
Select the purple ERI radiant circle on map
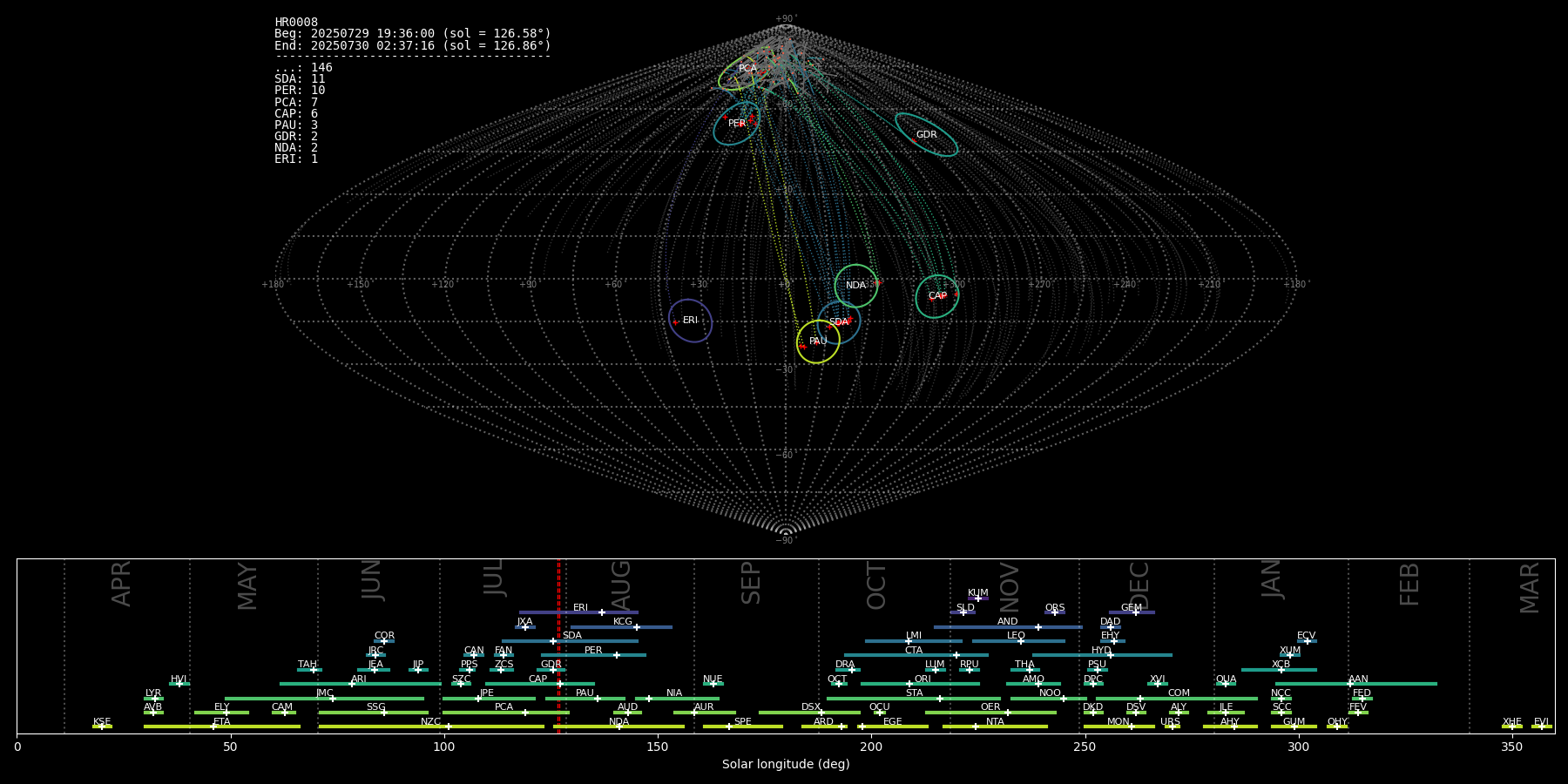(691, 321)
